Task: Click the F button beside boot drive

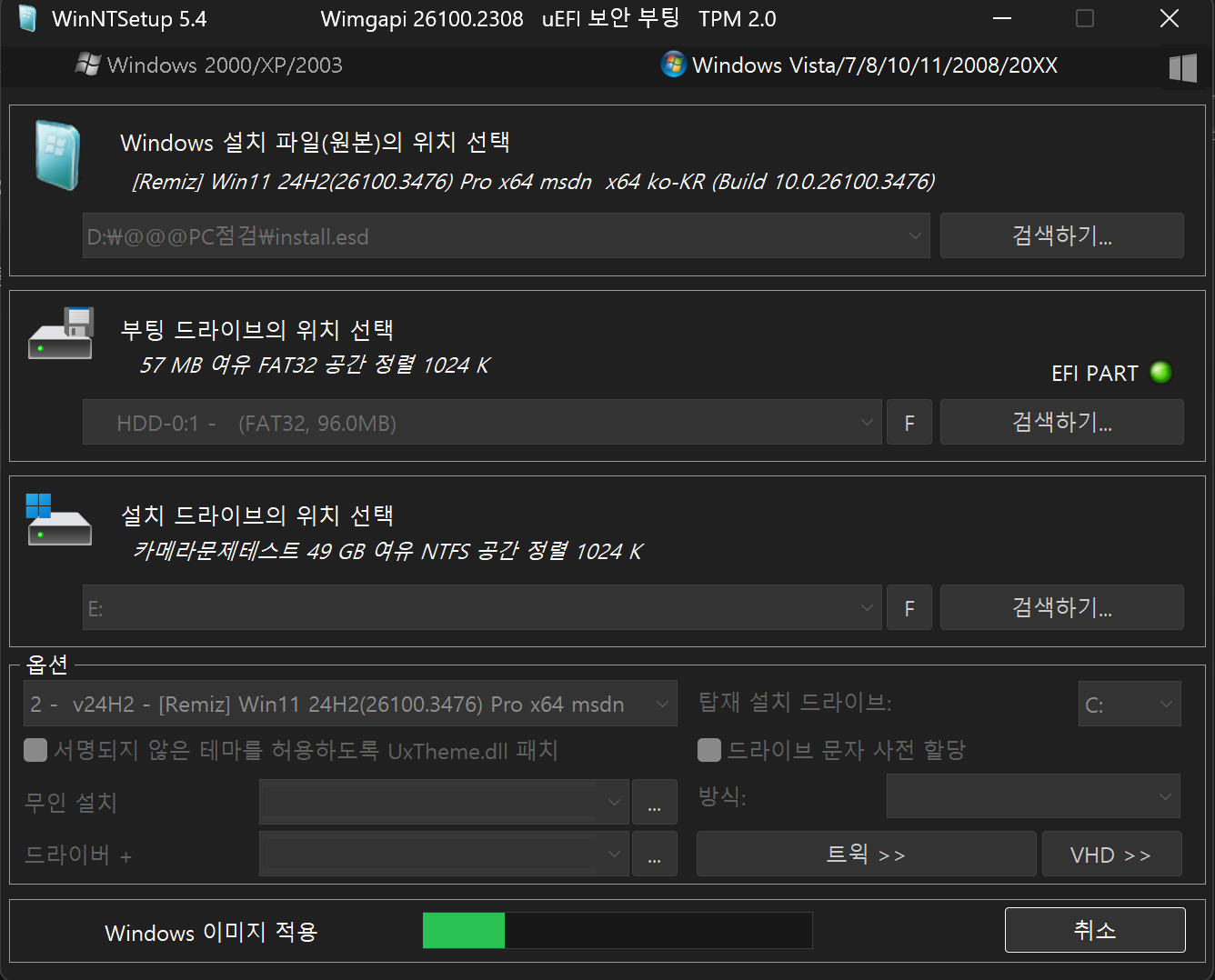Action: pos(909,423)
